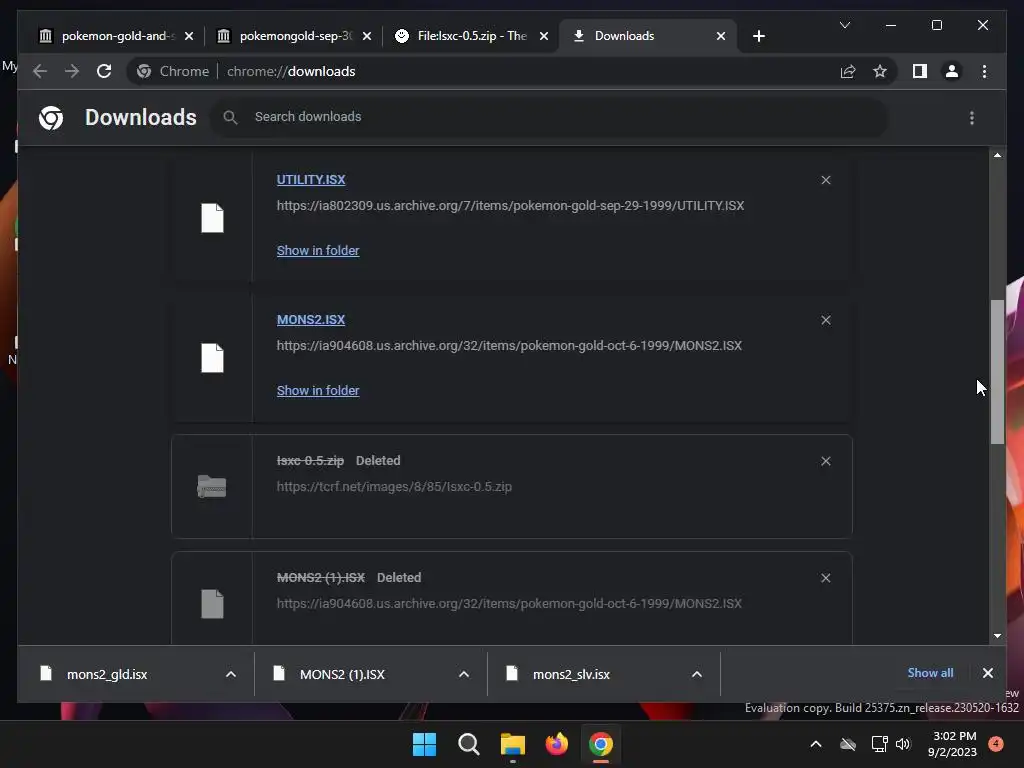Viewport: 1024px width, 768px height.
Task: Expand options for mons2_gld.isx download
Action: coord(231,674)
